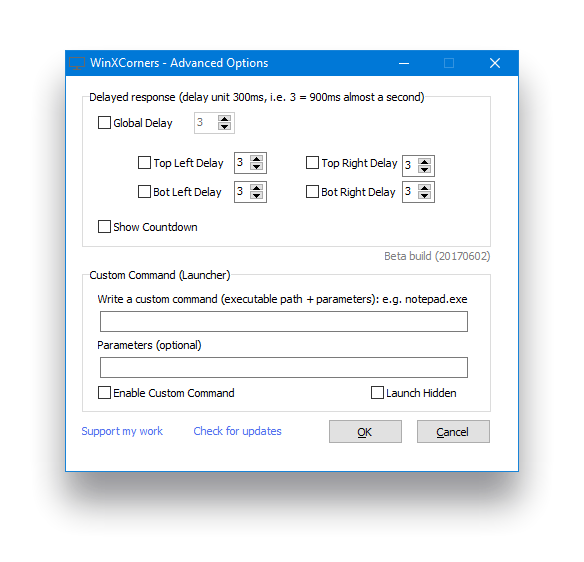584x562 pixels.
Task: Confirm settings with the OK button
Action: click(x=365, y=432)
